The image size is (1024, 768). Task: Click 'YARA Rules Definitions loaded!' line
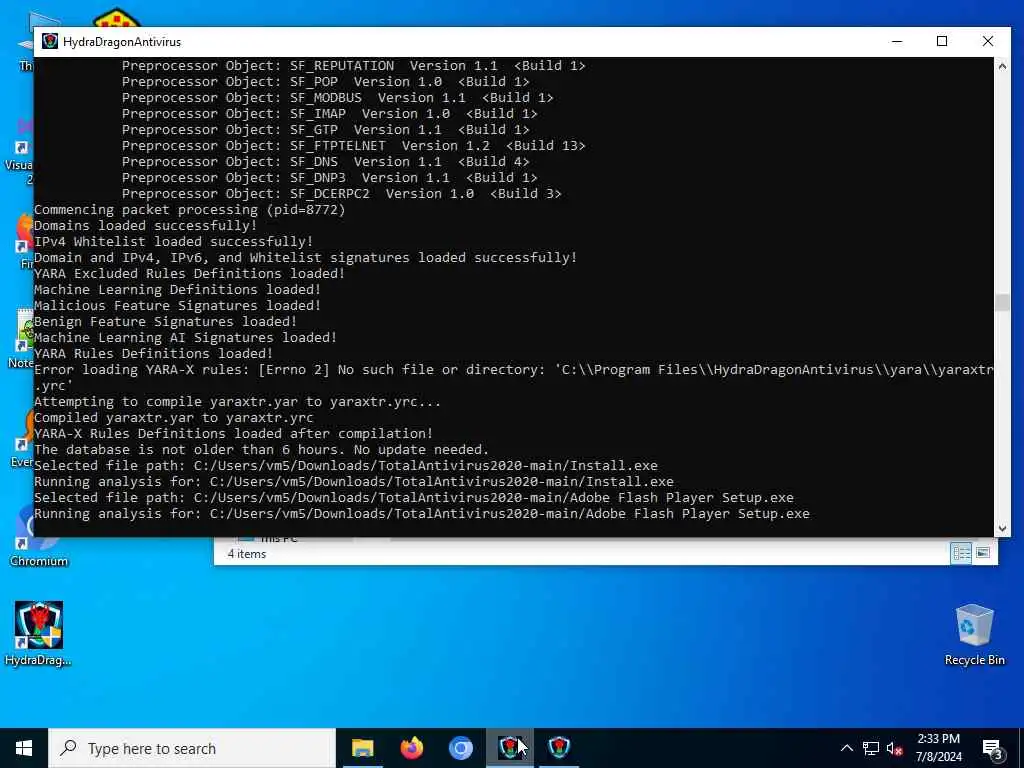tap(153, 353)
